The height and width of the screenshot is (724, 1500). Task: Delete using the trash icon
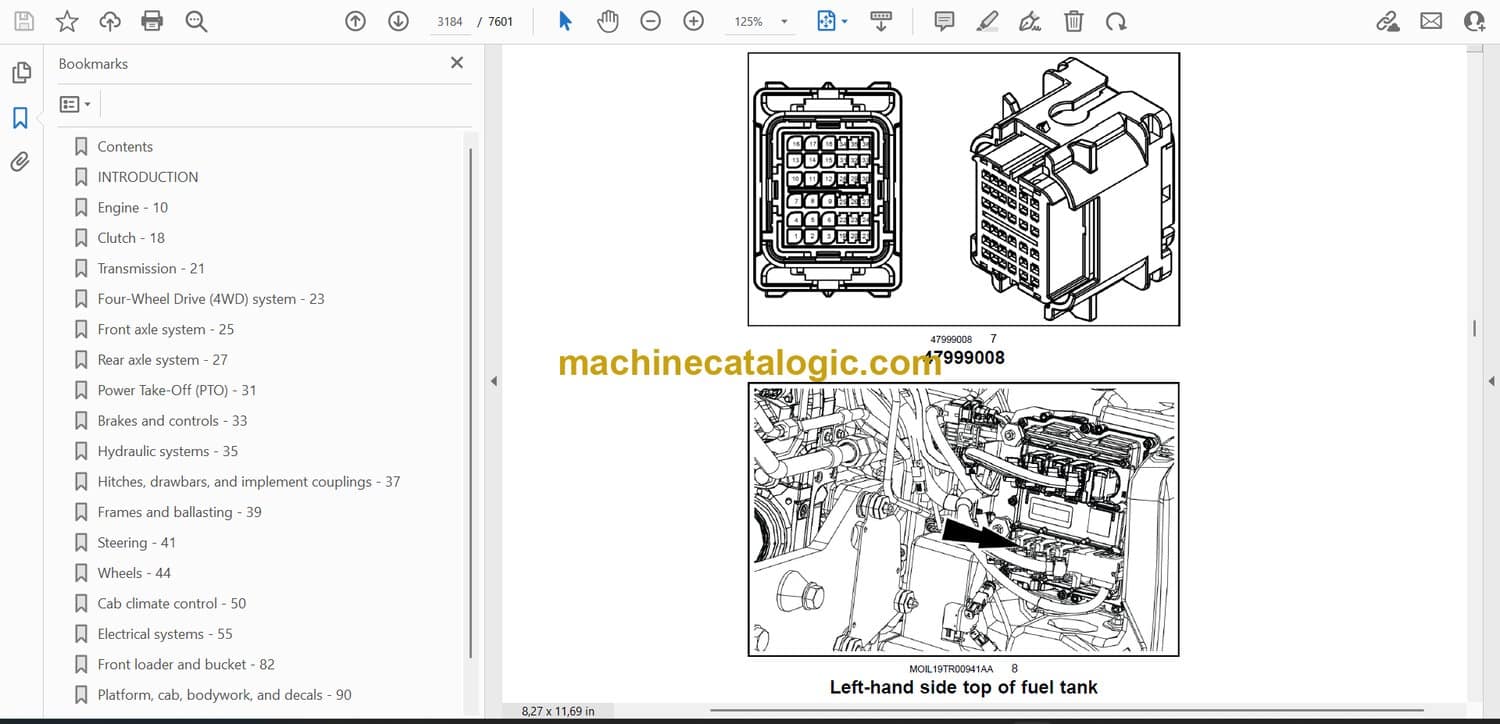(x=1073, y=21)
